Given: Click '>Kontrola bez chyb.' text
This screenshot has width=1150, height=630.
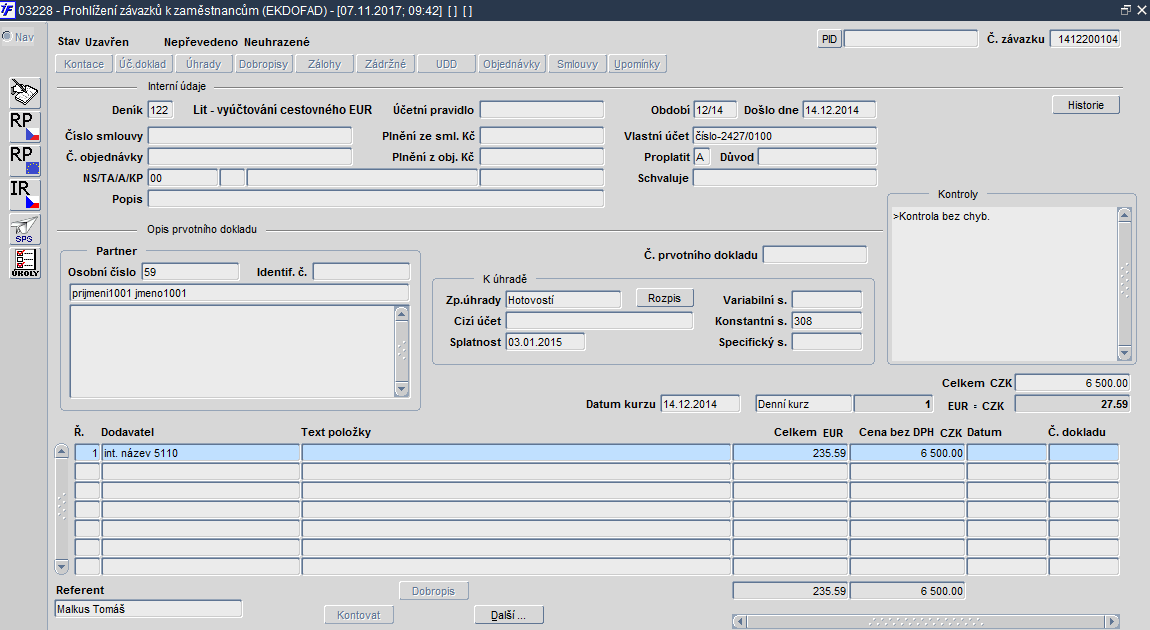Looking at the screenshot, I should pos(941,216).
